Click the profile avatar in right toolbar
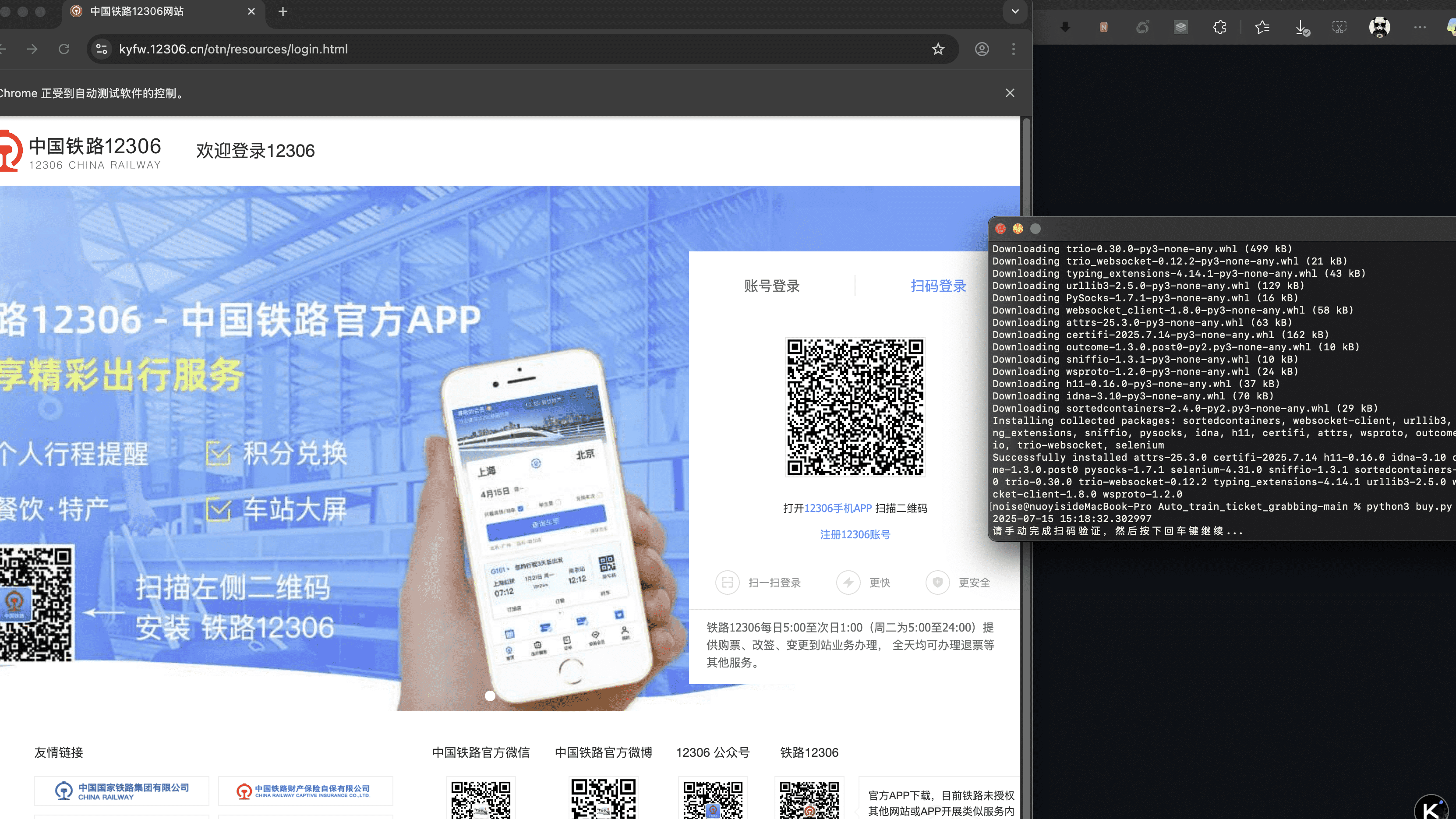This screenshot has height=819, width=1456. pyautogui.click(x=1379, y=27)
